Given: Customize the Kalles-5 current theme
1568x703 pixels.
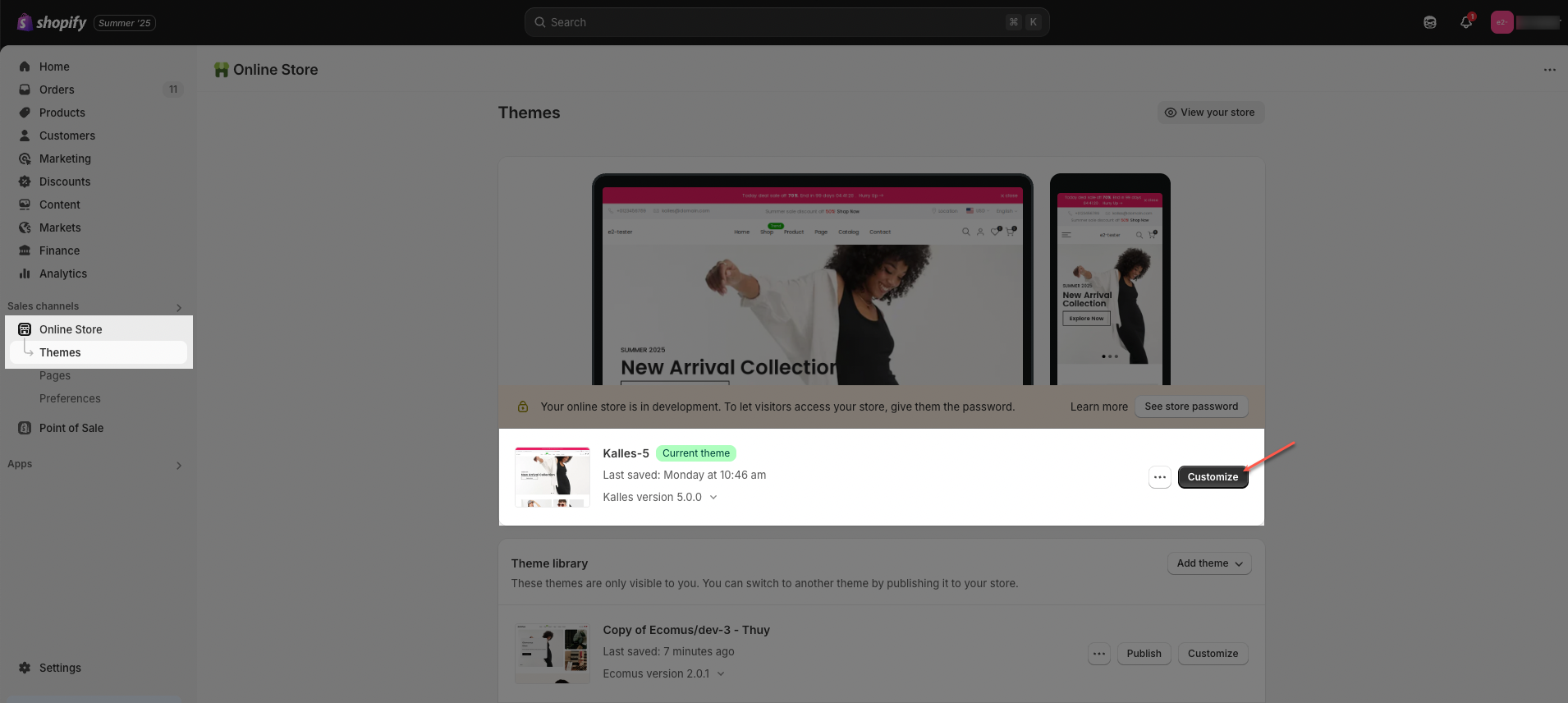Looking at the screenshot, I should click(x=1213, y=477).
